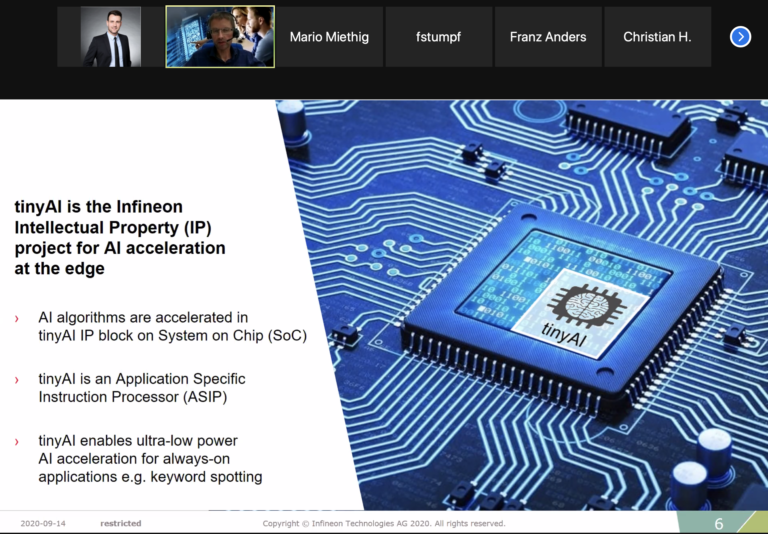Click the blue next participants arrow

pyautogui.click(x=740, y=37)
